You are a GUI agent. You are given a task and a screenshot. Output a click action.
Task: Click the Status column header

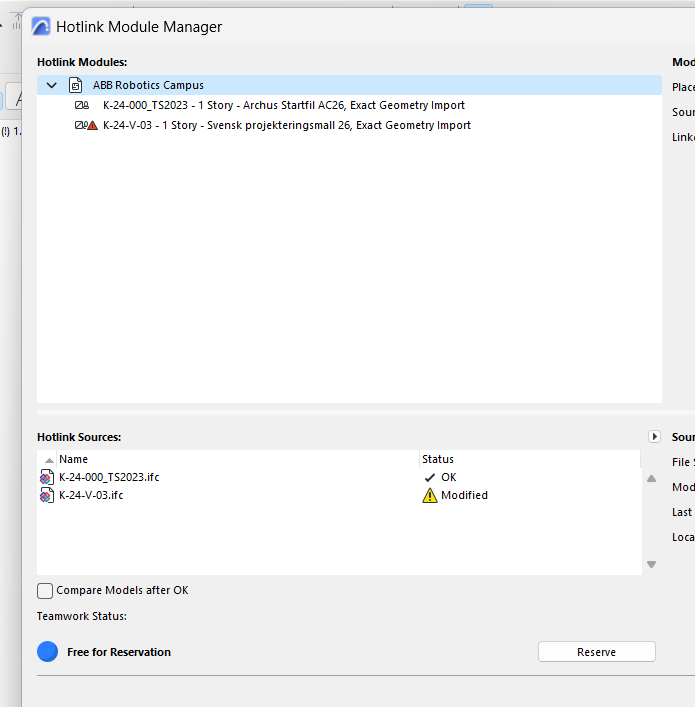[x=438, y=459]
